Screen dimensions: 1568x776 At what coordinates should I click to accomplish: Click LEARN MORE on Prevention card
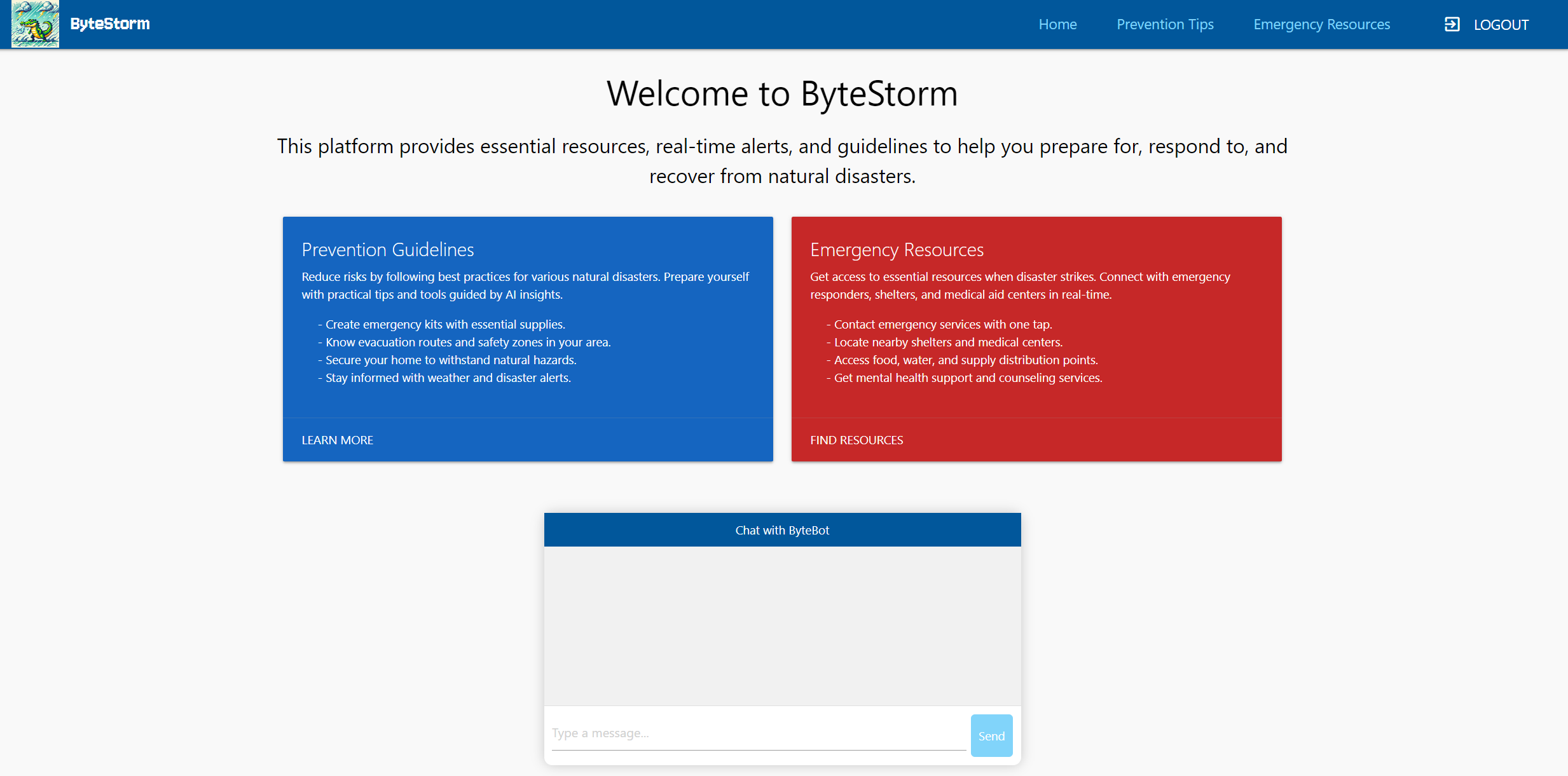click(x=337, y=440)
